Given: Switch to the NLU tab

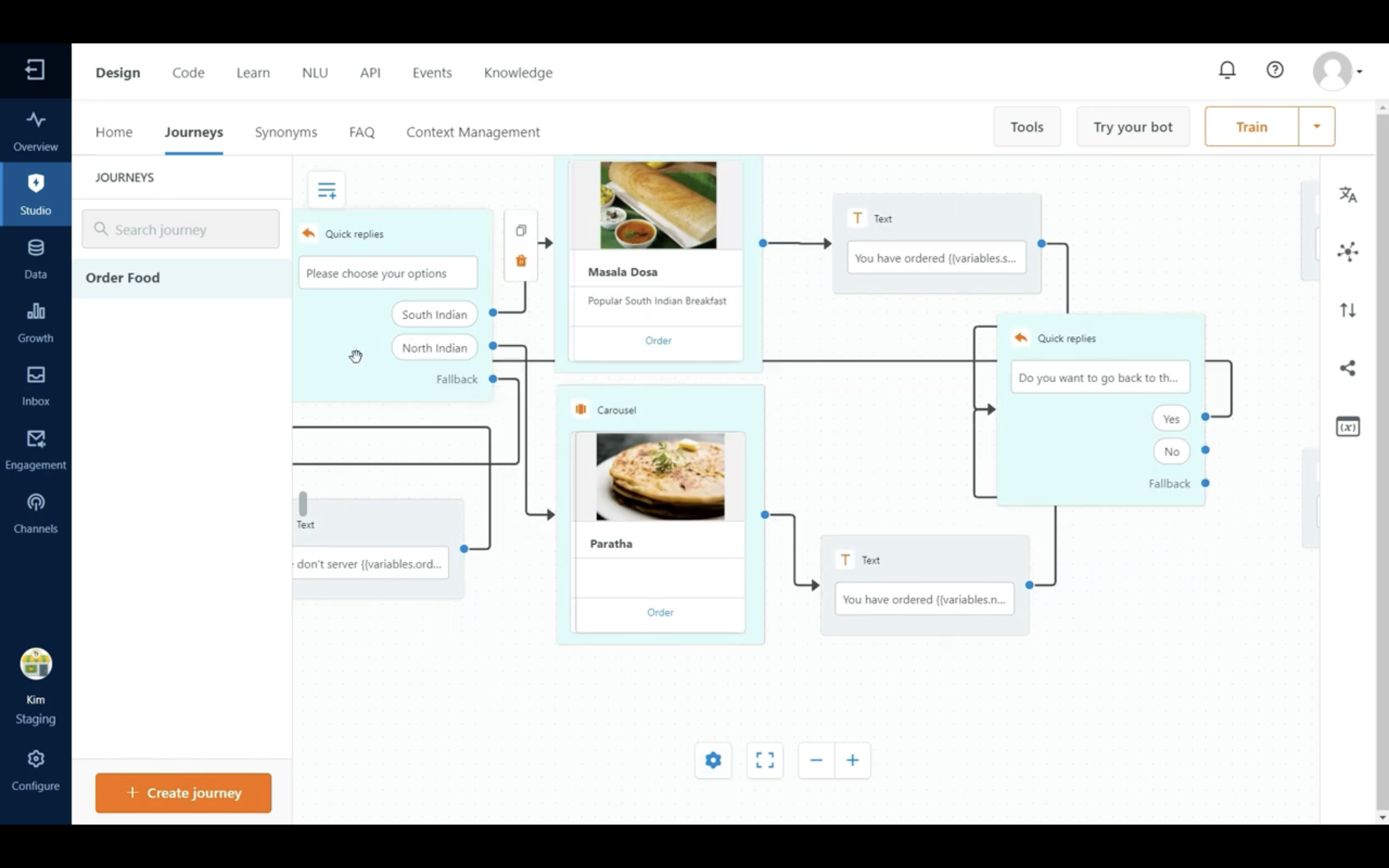Looking at the screenshot, I should pyautogui.click(x=315, y=73).
